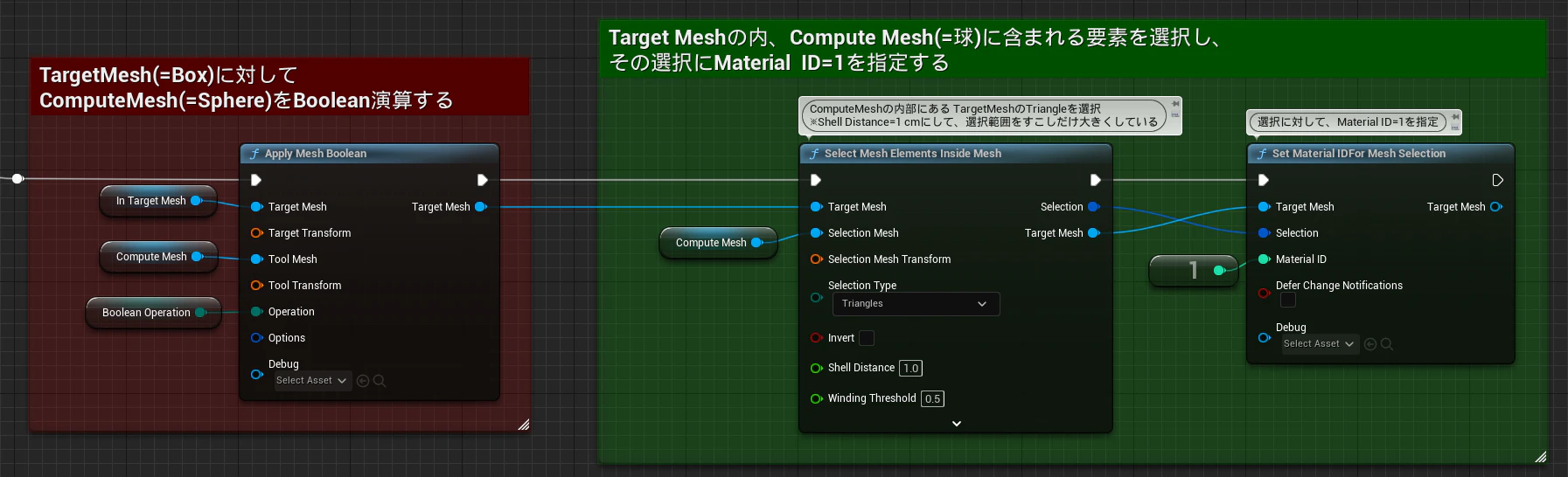This screenshot has width=1568, height=477.
Task: Click Shell Distance value field 1.0
Action: (911, 369)
